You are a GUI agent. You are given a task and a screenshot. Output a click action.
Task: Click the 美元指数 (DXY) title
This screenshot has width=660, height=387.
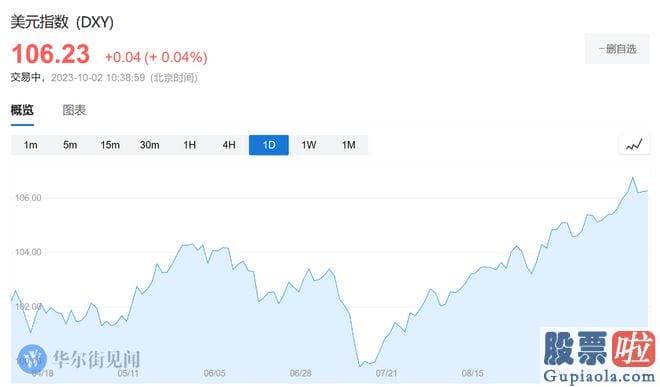62,22
